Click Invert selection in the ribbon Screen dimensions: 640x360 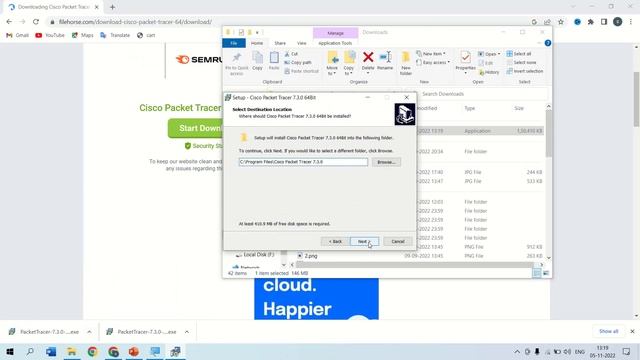point(524,71)
